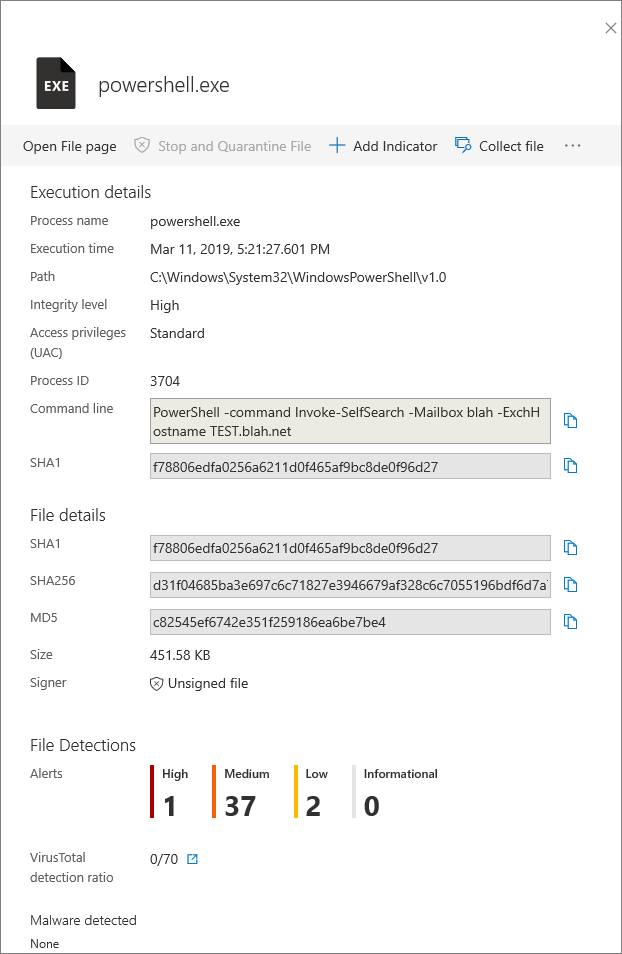
Task: Click the MD5 hash field
Action: (350, 622)
